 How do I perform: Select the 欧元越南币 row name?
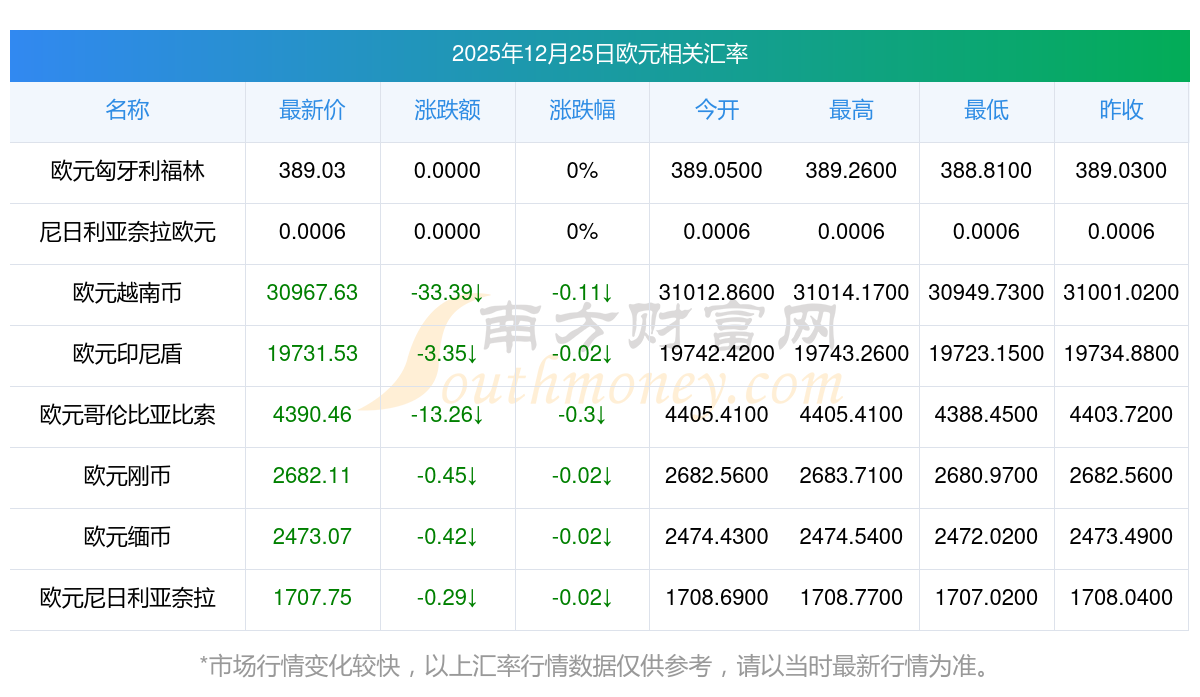[x=127, y=293]
